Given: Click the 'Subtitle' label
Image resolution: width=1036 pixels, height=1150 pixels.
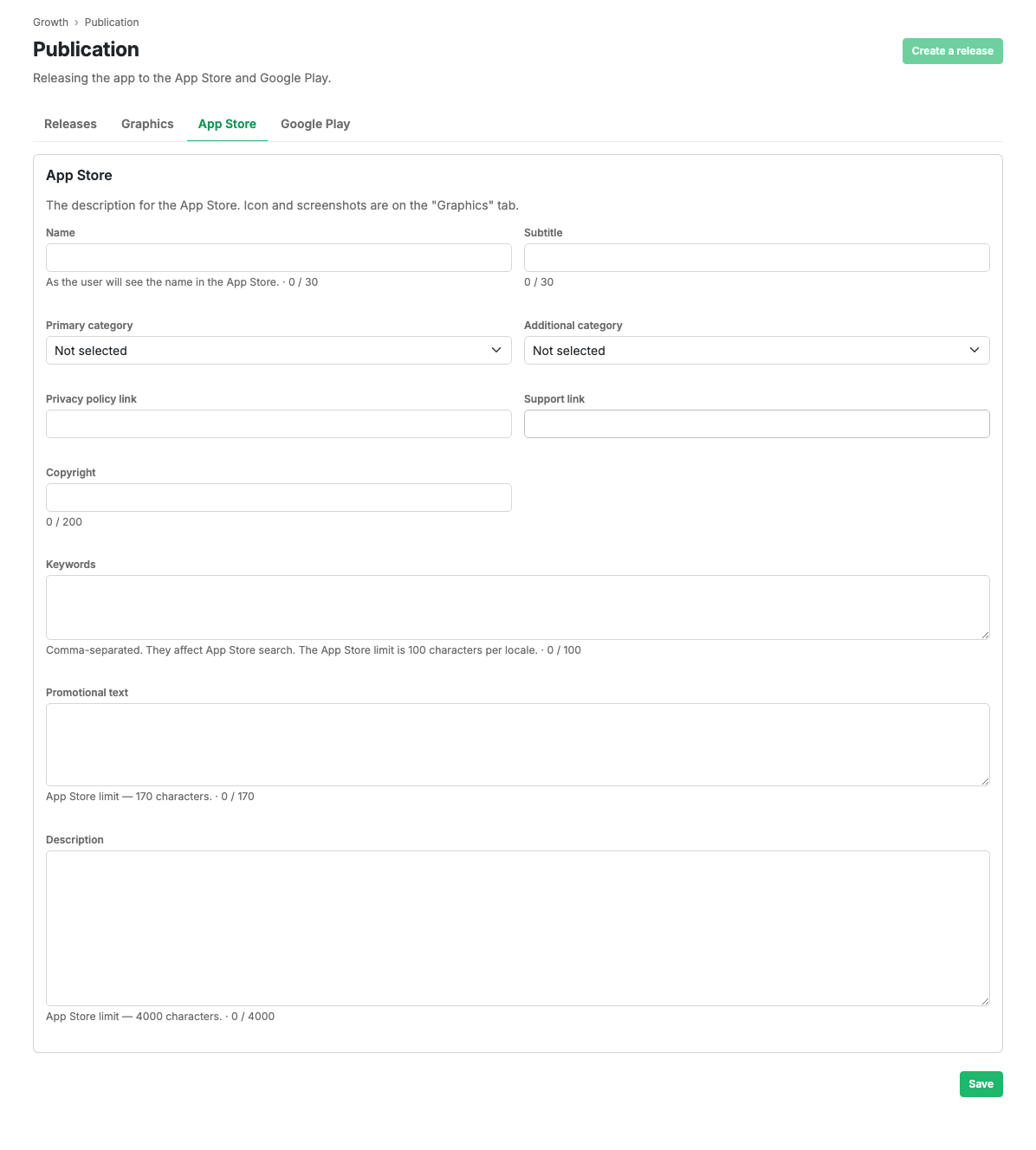Looking at the screenshot, I should click(x=543, y=233).
